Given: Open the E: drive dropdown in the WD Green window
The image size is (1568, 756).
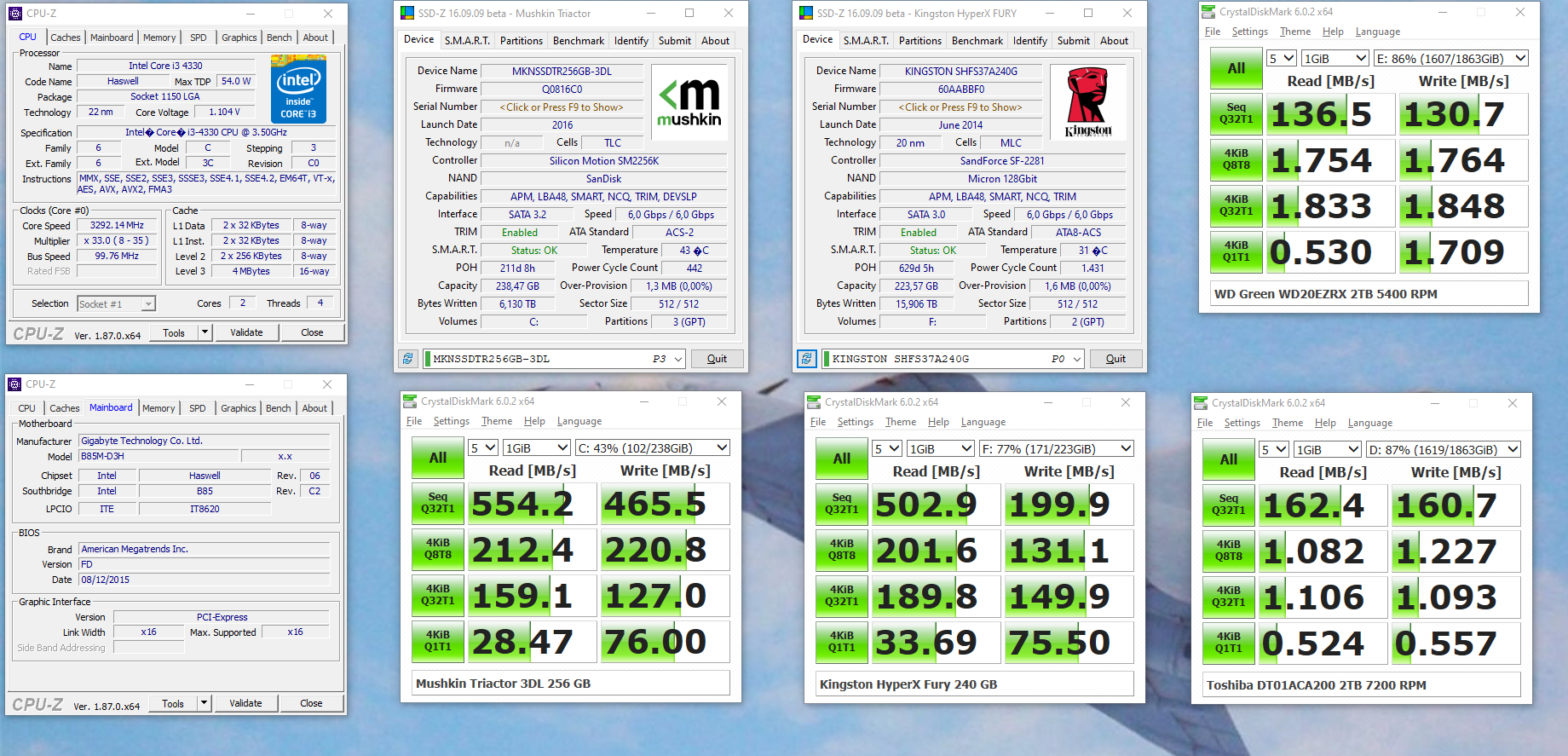Looking at the screenshot, I should (1450, 58).
